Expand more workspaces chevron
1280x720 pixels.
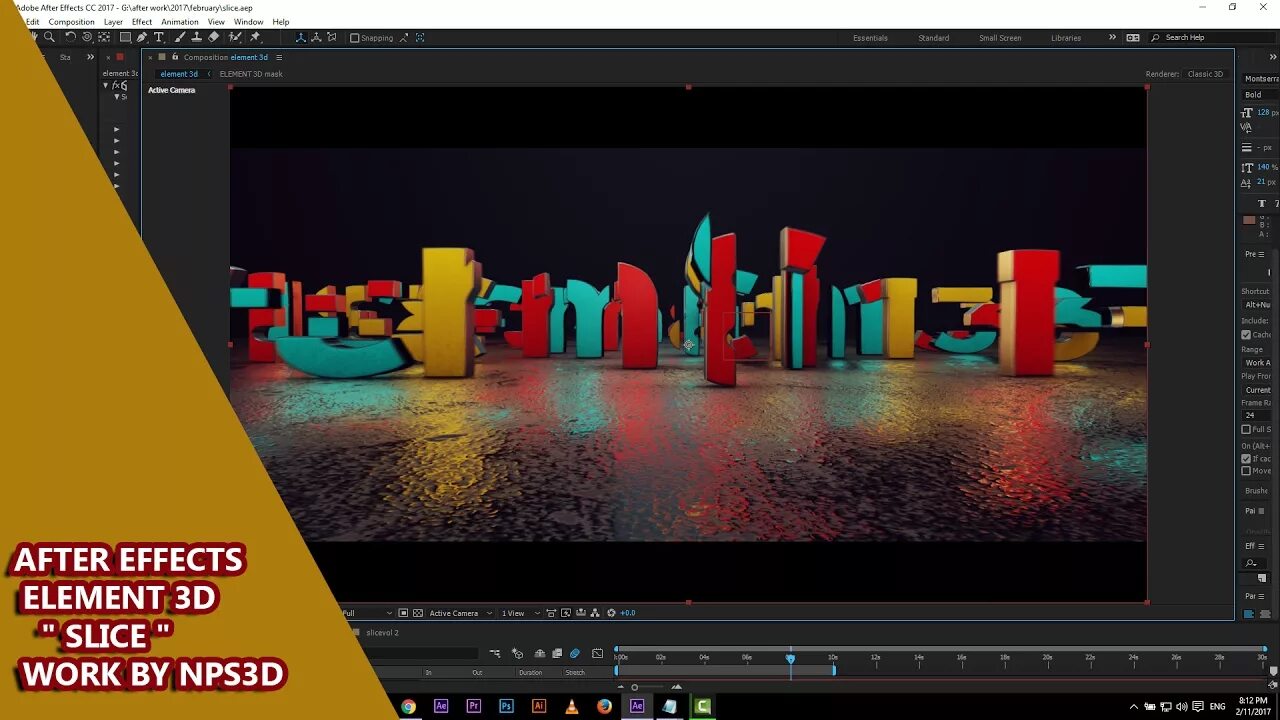[x=1112, y=37]
